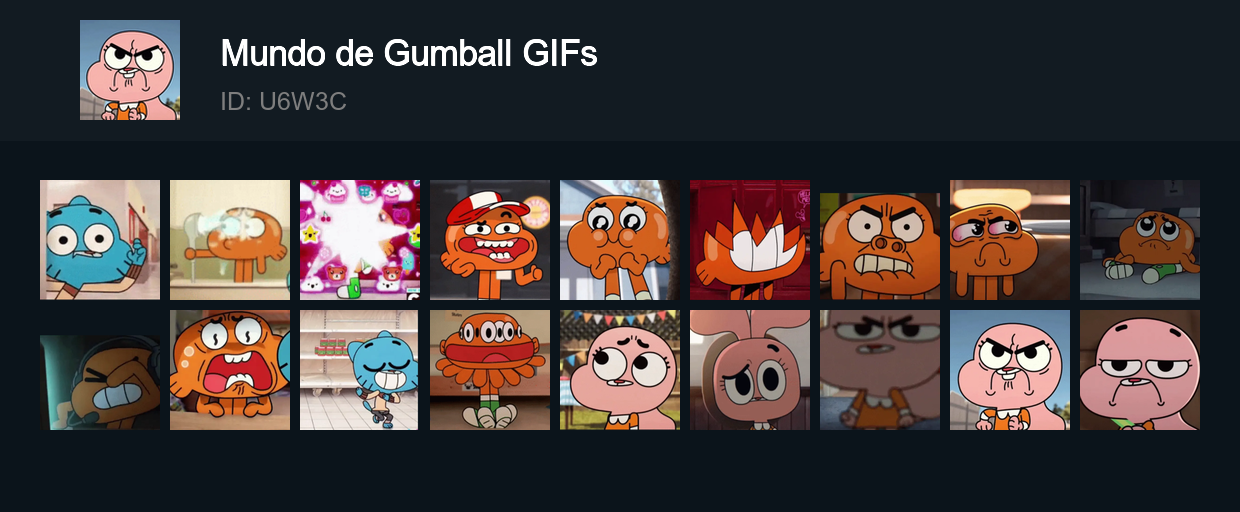Select the screaming Darwin open-mouth GIF
The image size is (1240, 512).
[230, 370]
